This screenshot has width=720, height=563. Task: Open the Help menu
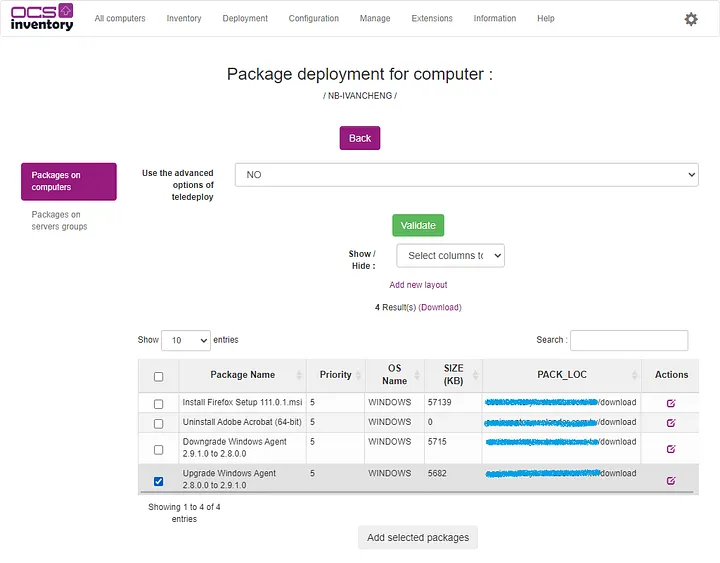point(546,18)
